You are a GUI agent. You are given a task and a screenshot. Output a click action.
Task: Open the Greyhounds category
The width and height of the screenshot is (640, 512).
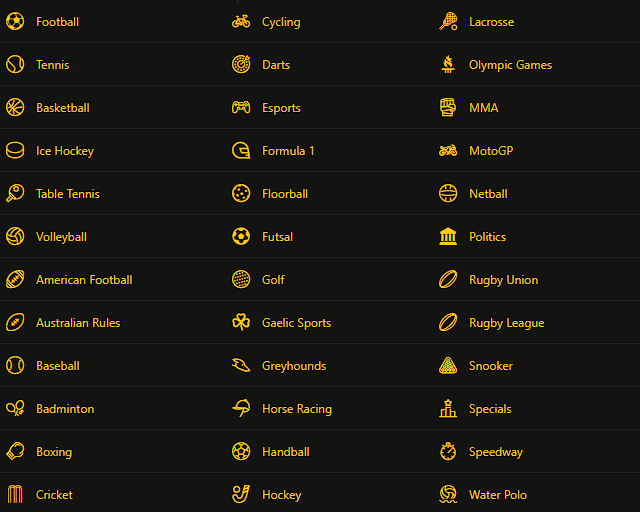(293, 366)
